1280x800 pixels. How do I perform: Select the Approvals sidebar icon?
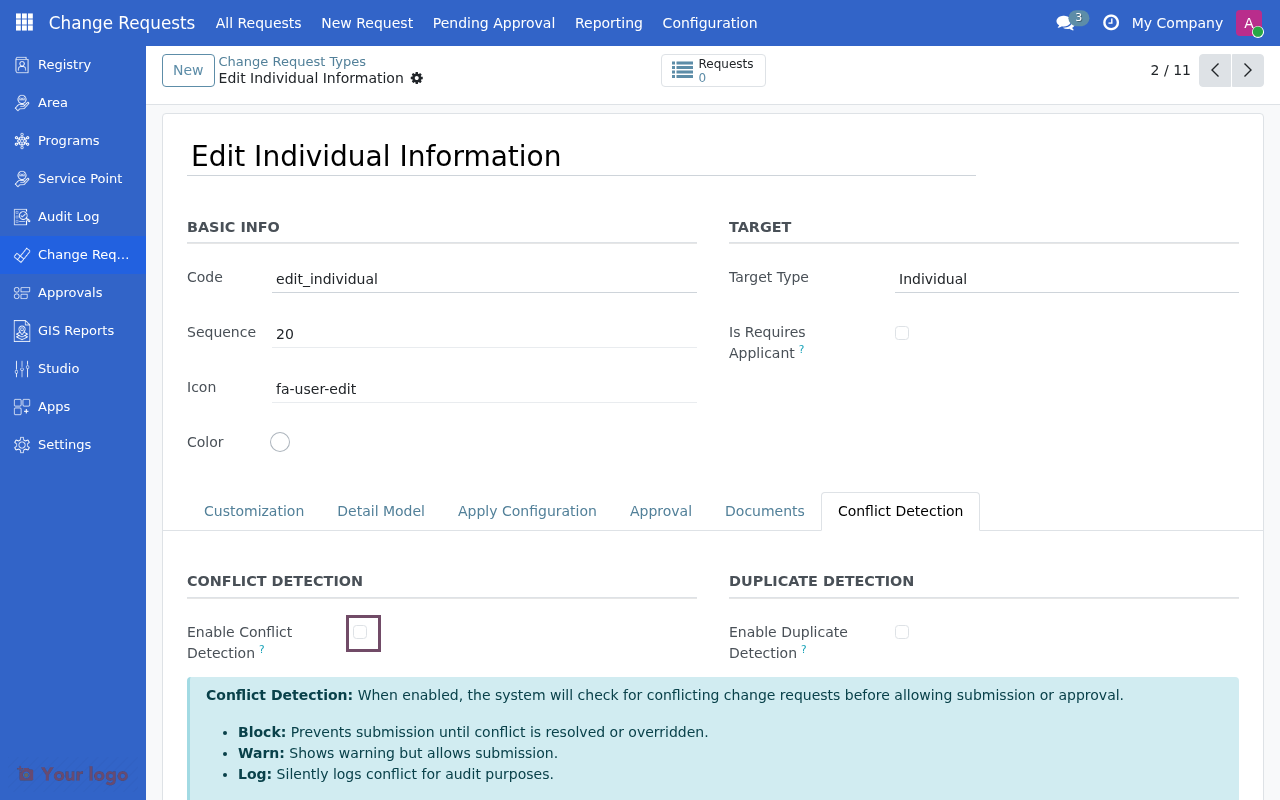point(21,292)
